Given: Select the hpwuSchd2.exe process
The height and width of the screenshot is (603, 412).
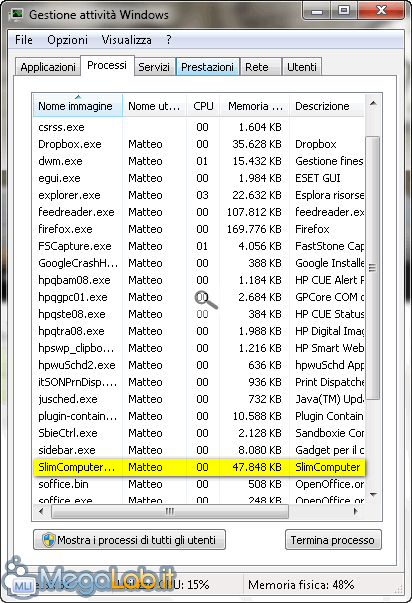Looking at the screenshot, I should (199, 365).
